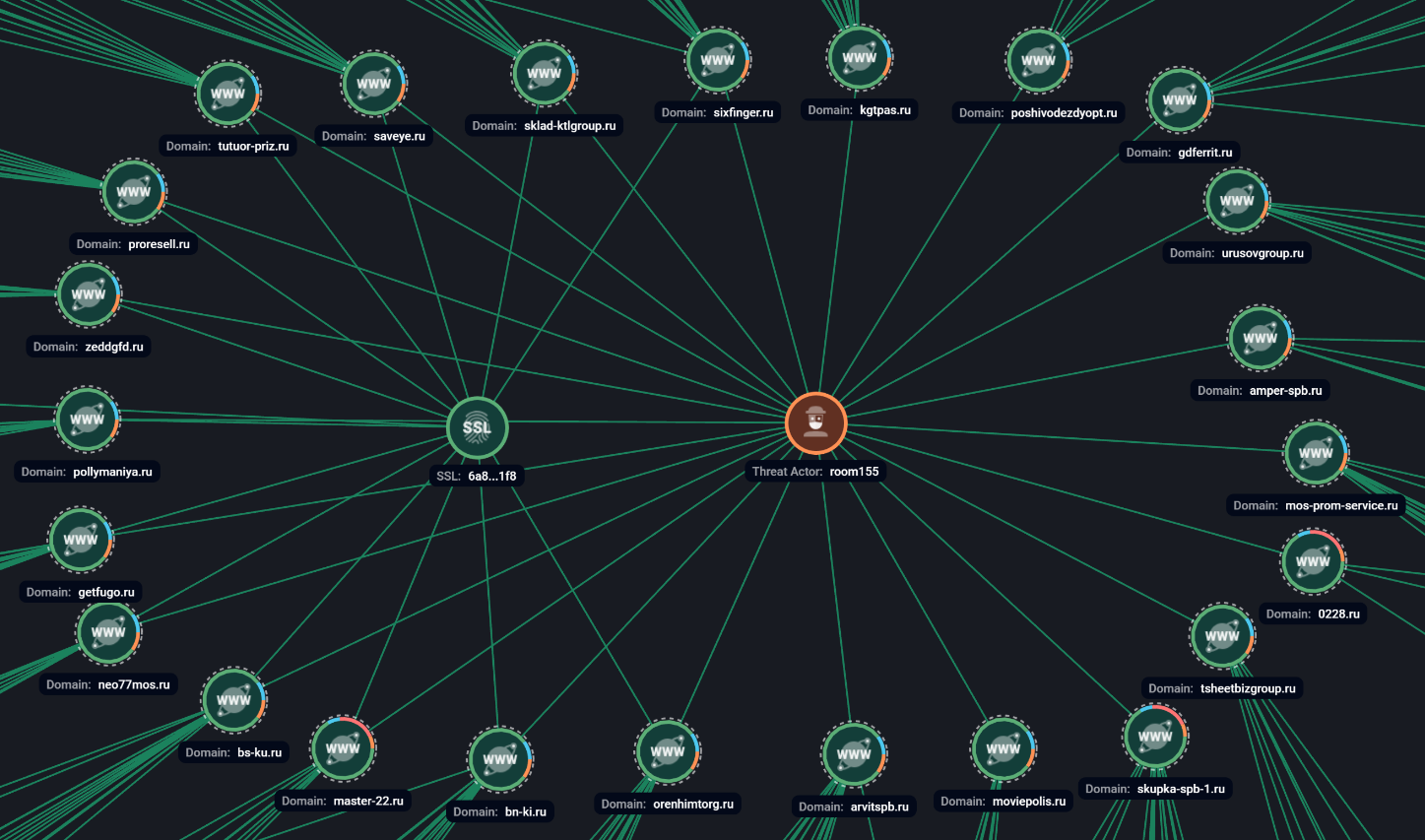Click the "Domain: mos-prom-service.ru" label
1425x840 pixels.
pyautogui.click(x=1316, y=505)
